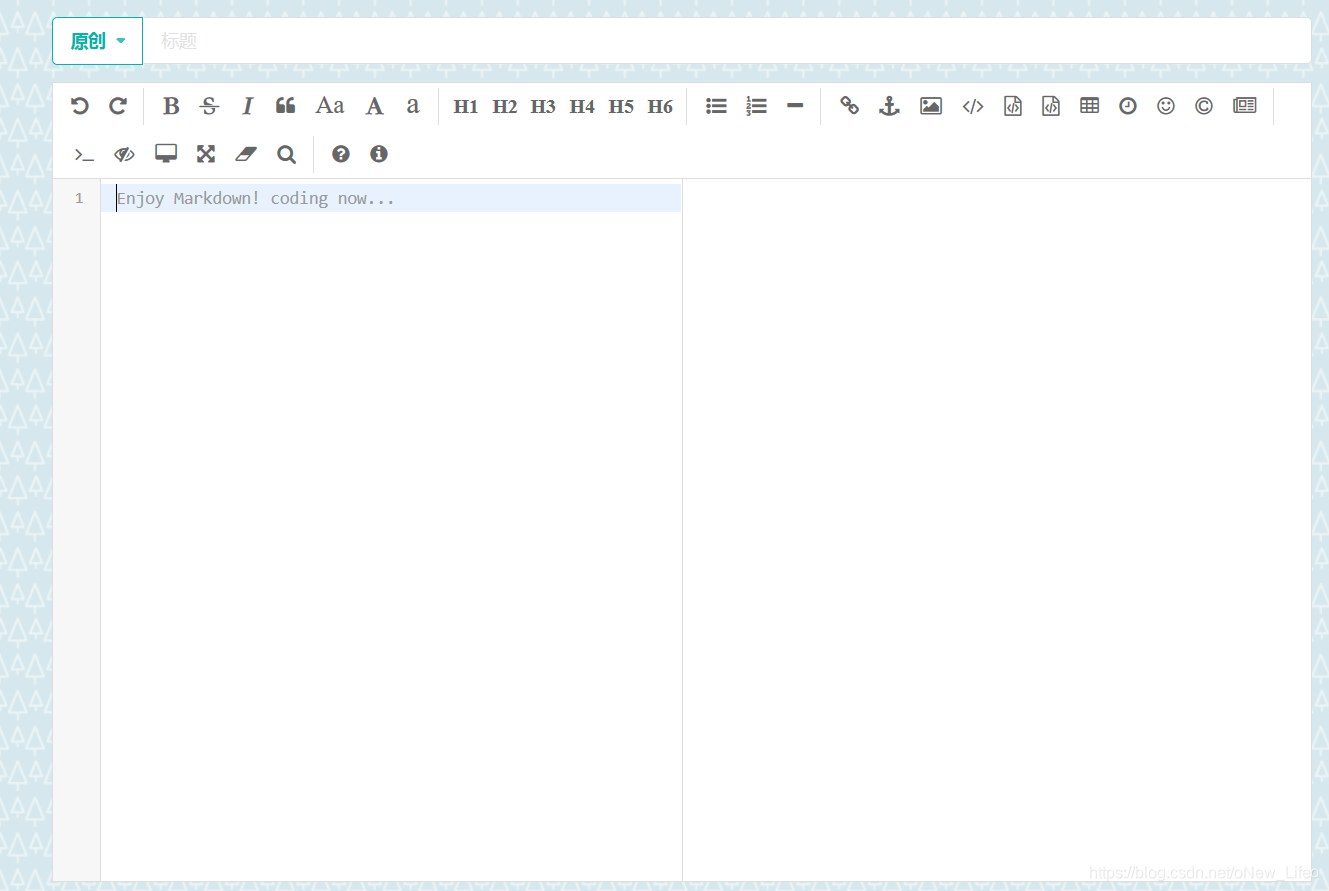The image size is (1329, 891).
Task: Insert H2 heading
Action: [505, 107]
